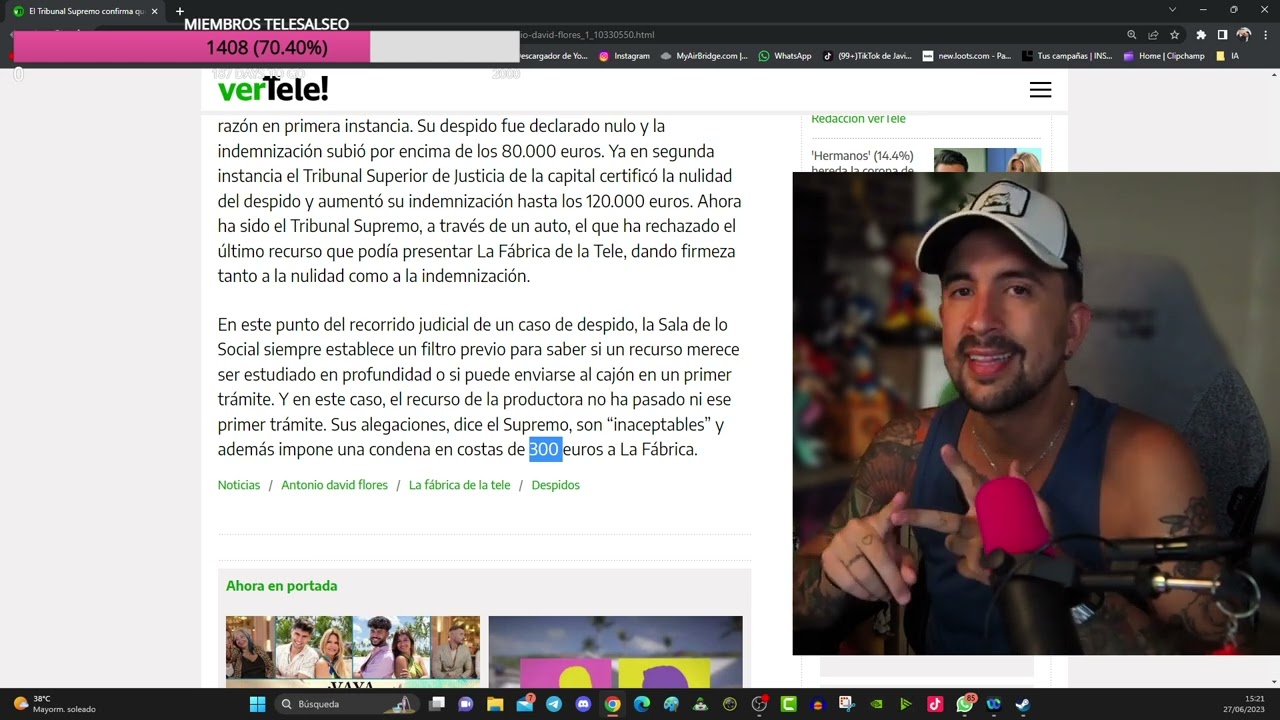Open the Noticias tag link

click(x=239, y=485)
